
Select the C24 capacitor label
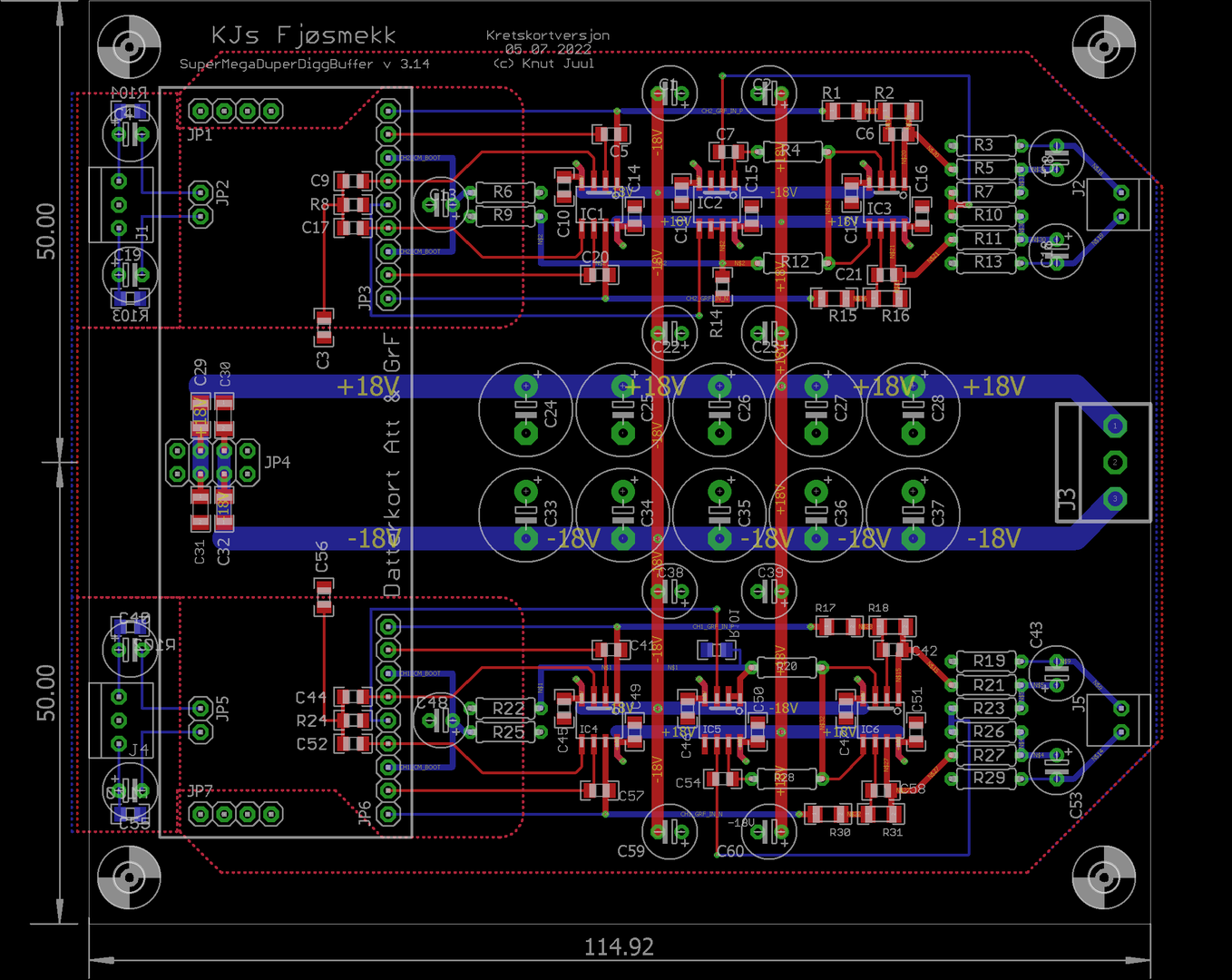tap(551, 414)
